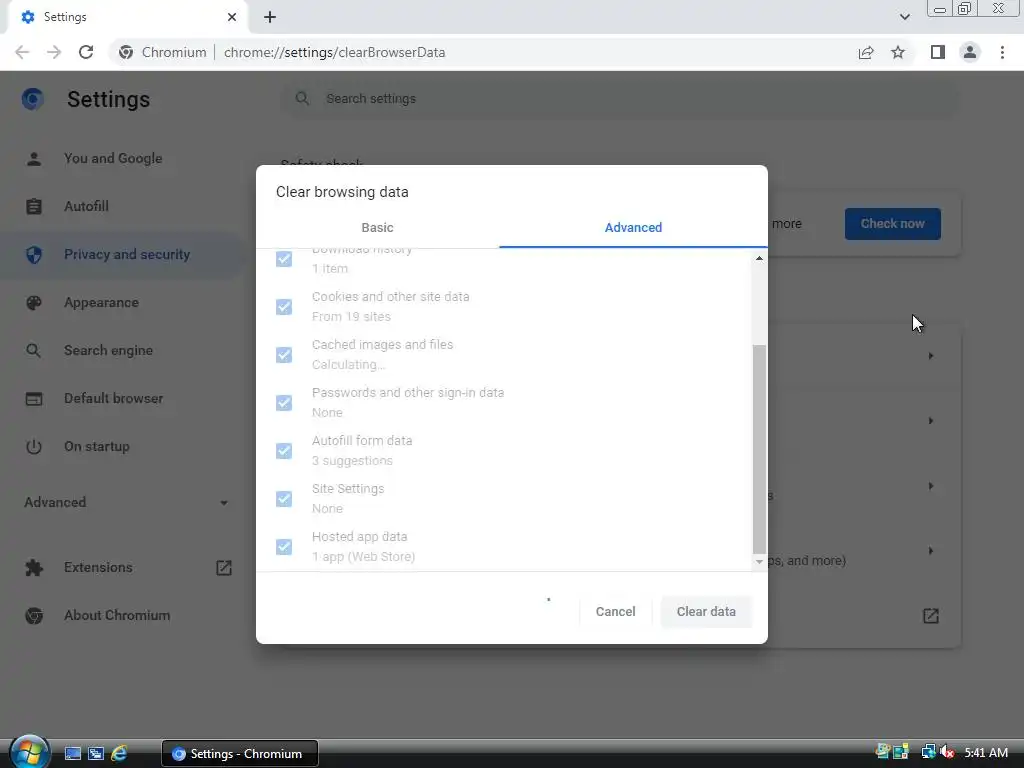
Task: Uncheck Cached images and files
Action: click(284, 355)
